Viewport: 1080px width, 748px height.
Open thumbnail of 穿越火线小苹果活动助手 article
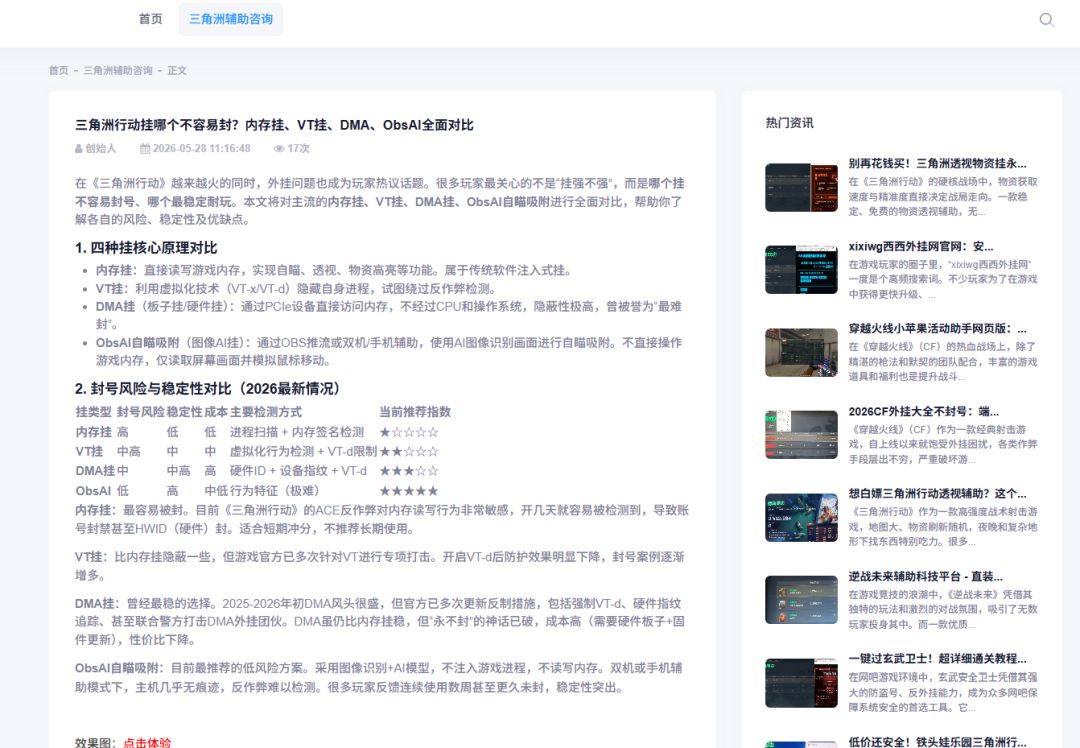pyautogui.click(x=801, y=353)
